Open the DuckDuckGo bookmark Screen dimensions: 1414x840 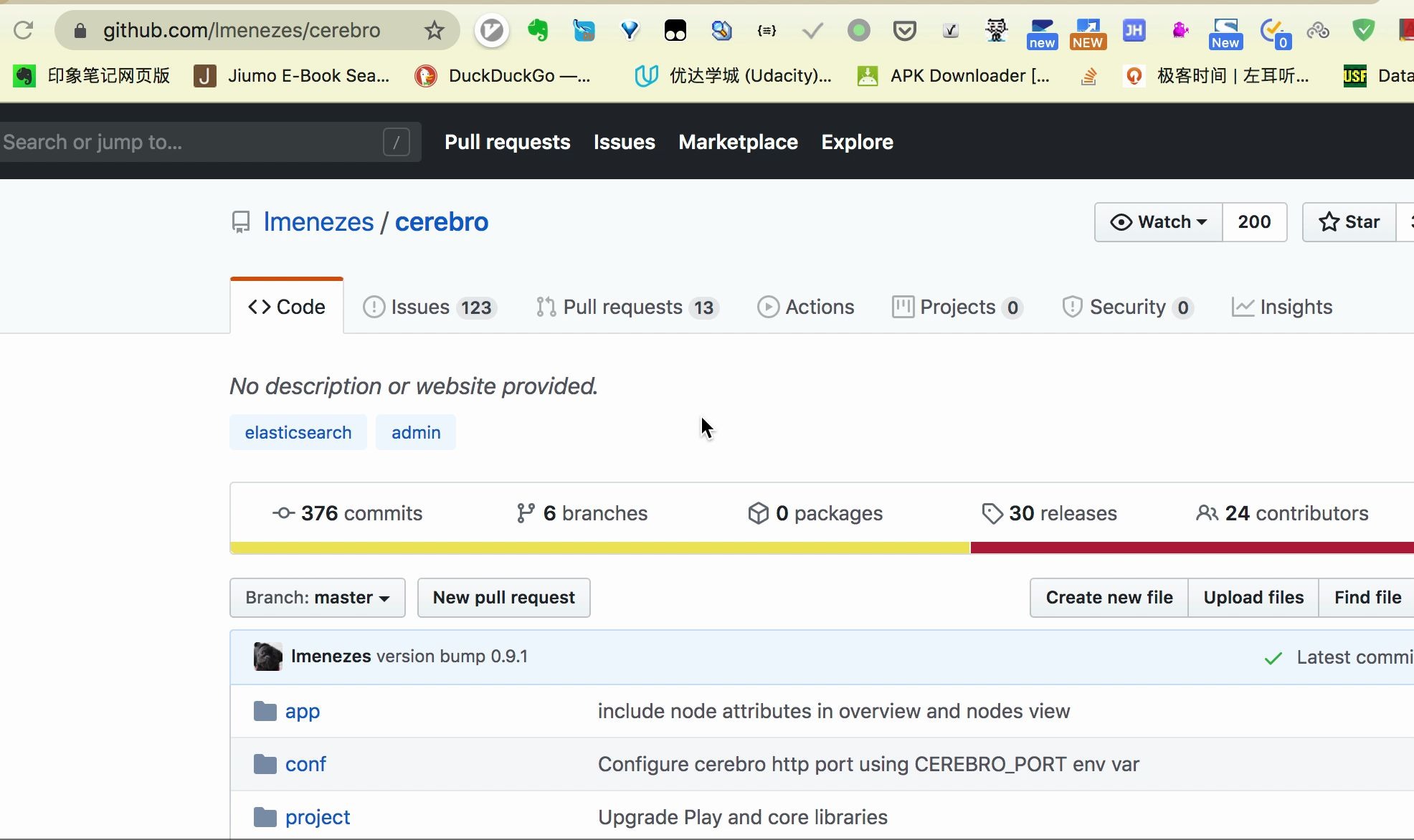[503, 75]
